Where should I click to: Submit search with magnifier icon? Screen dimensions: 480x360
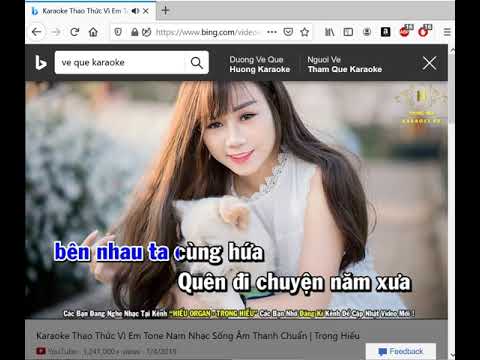pyautogui.click(x=197, y=62)
